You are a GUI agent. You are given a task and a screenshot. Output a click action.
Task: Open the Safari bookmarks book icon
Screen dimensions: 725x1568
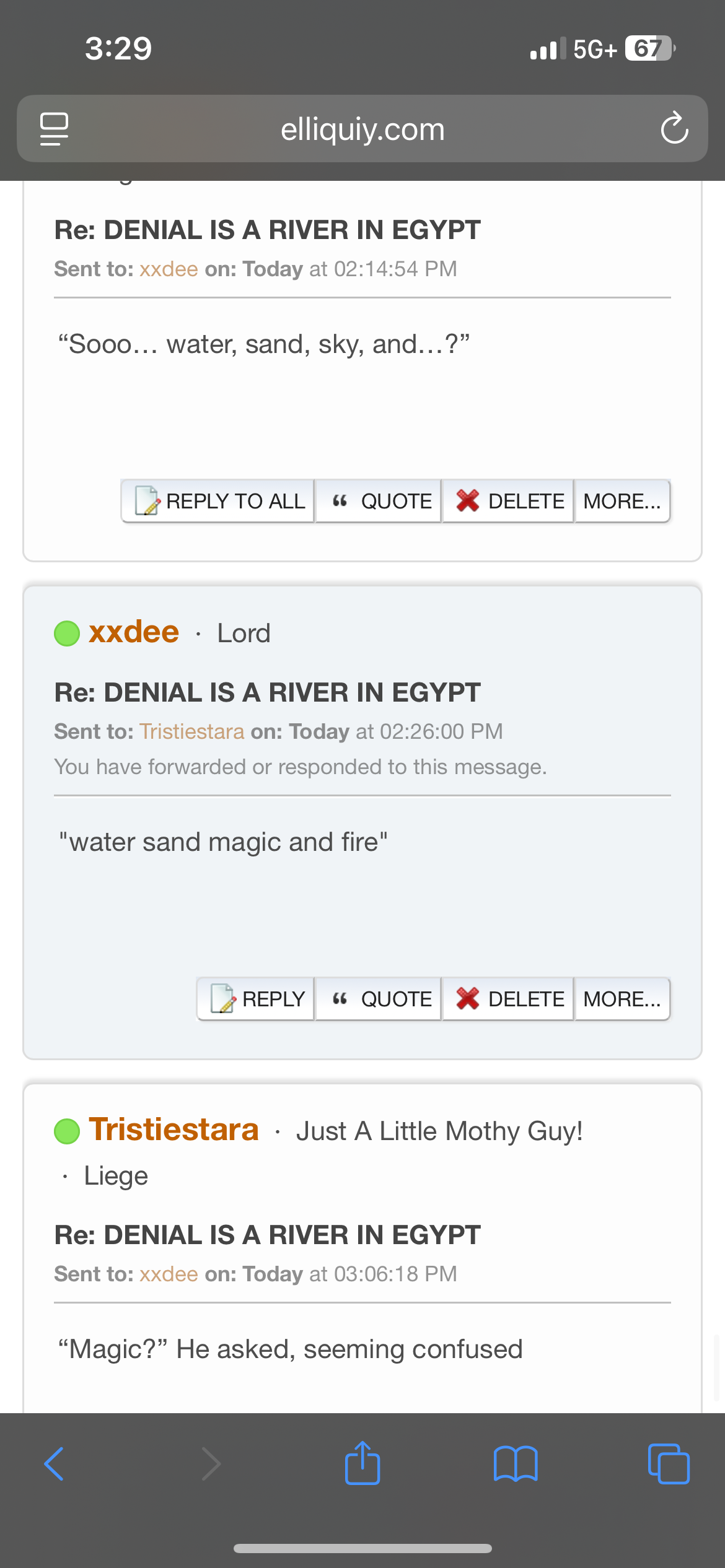pyautogui.click(x=516, y=1464)
